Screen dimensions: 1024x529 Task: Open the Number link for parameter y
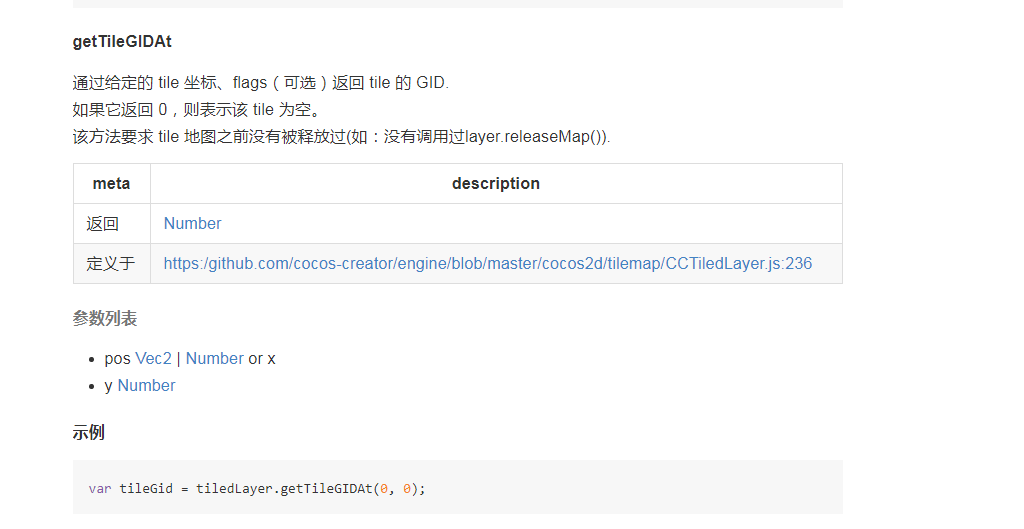click(x=146, y=386)
